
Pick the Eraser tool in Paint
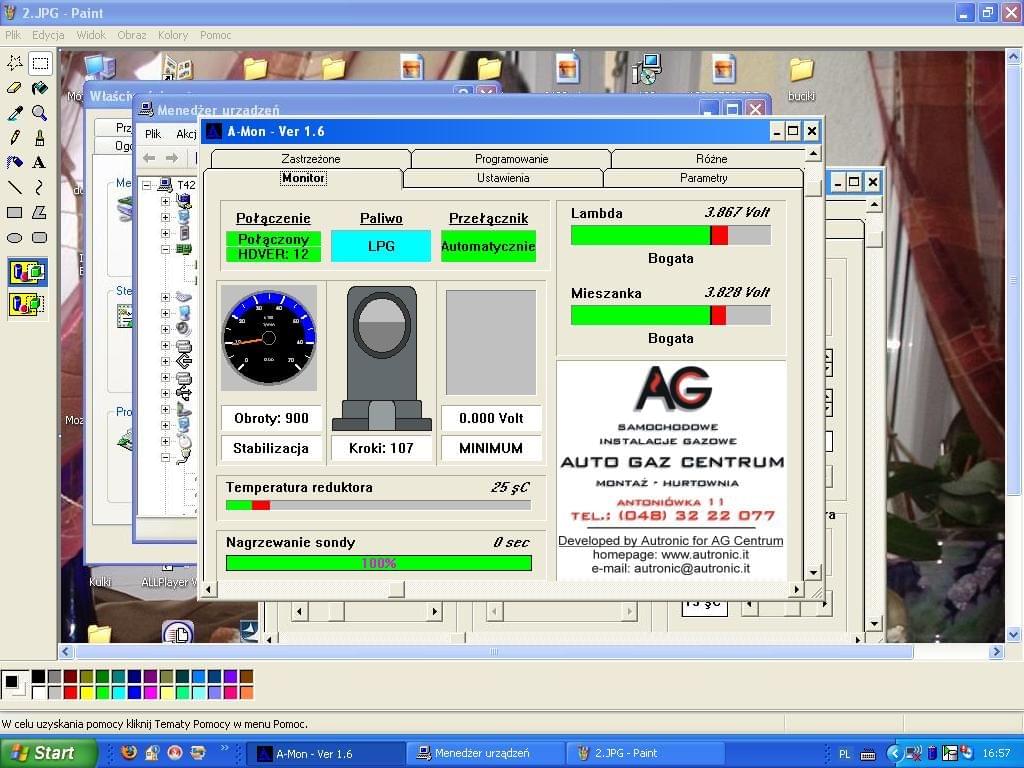pos(15,88)
